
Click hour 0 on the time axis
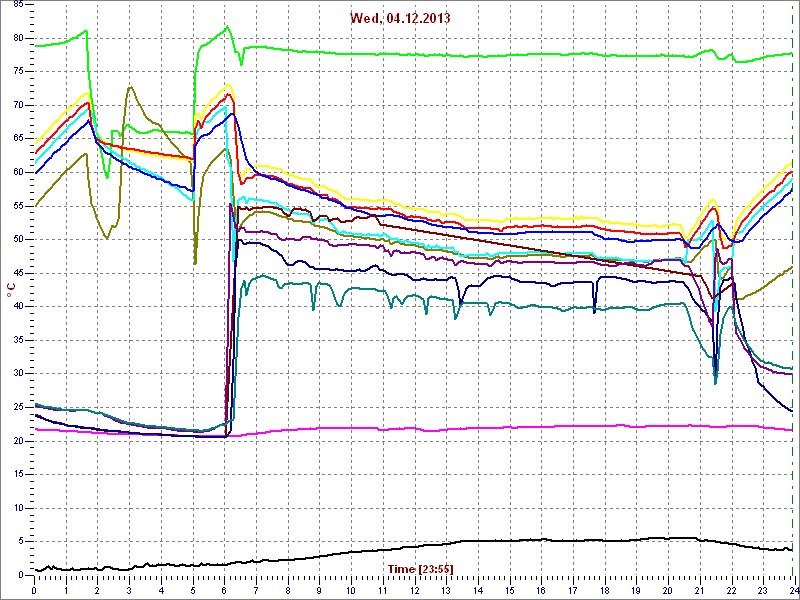[34, 590]
